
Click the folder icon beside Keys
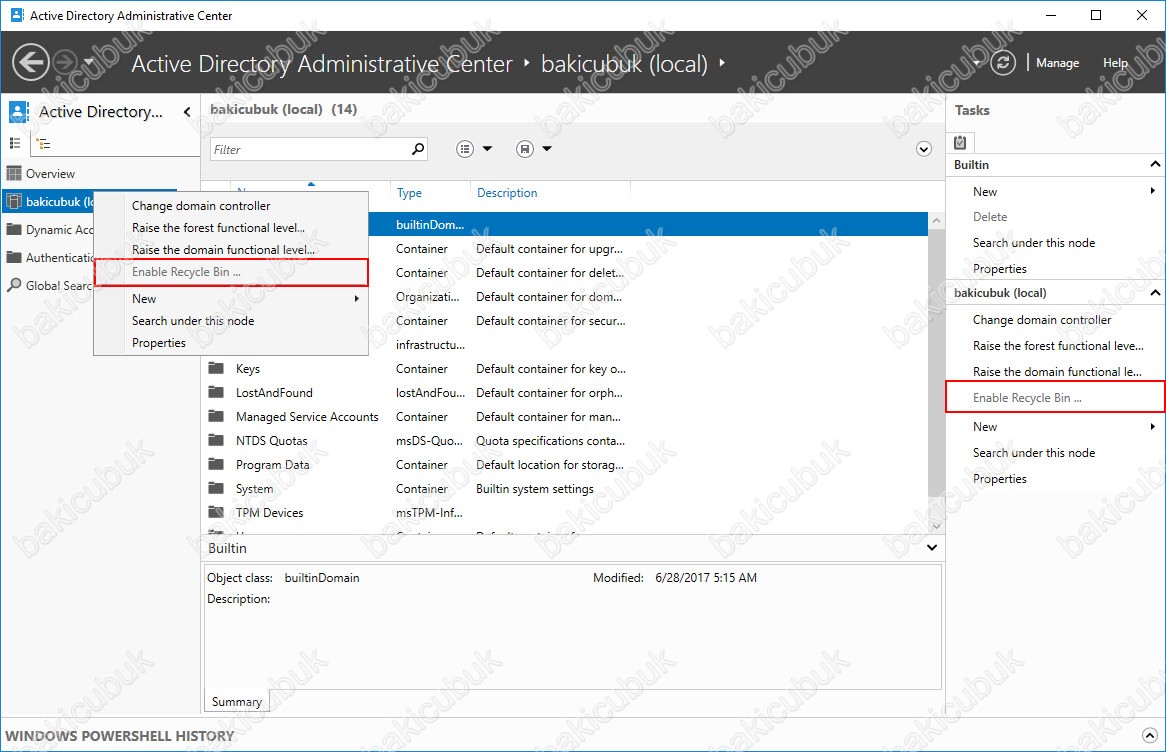point(216,368)
